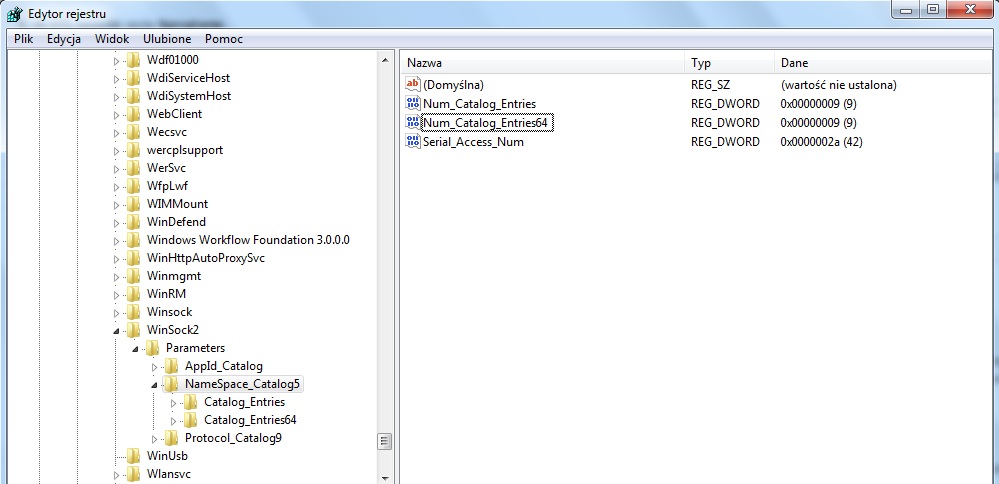Click the tree pane scroll up arrow
This screenshot has width=999, height=484.
(384, 60)
